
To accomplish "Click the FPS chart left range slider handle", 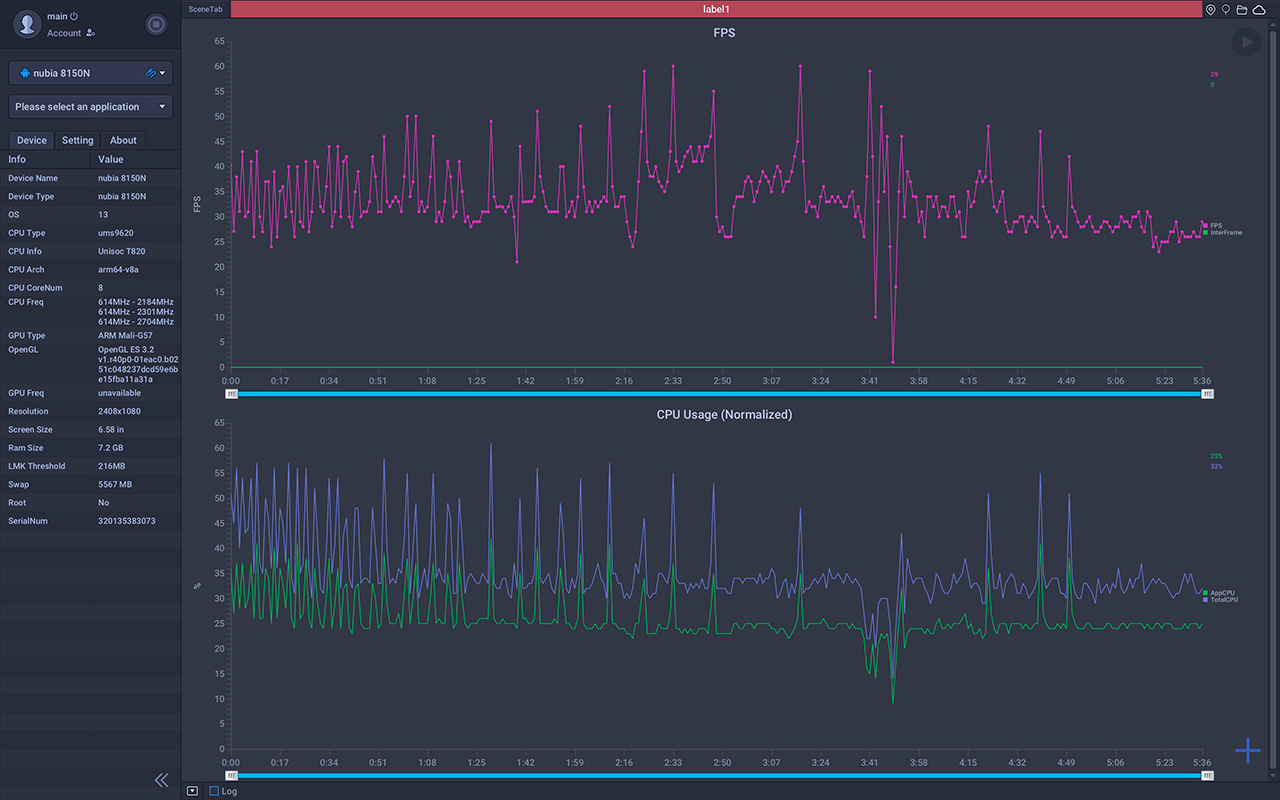I will pos(232,394).
